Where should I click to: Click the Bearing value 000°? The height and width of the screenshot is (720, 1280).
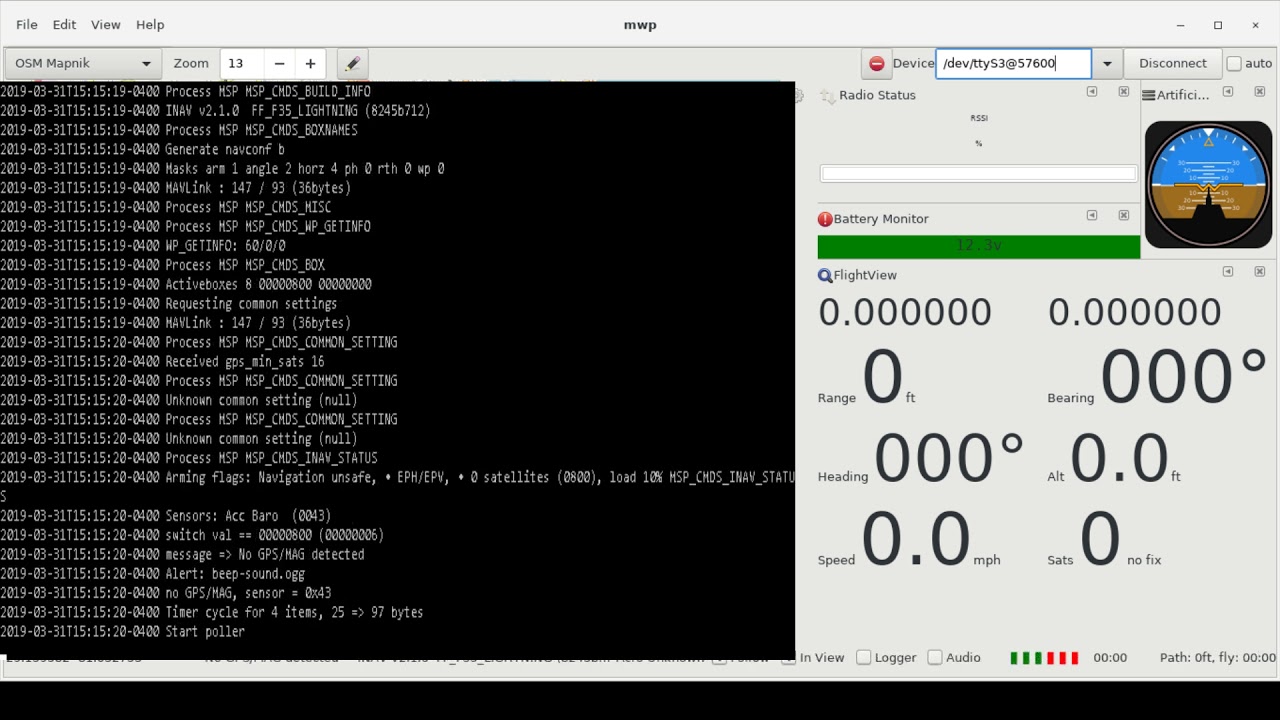tap(1184, 377)
